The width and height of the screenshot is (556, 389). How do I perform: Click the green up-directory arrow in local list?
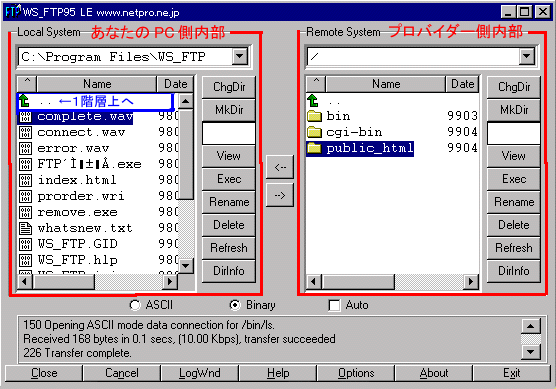tap(24, 101)
